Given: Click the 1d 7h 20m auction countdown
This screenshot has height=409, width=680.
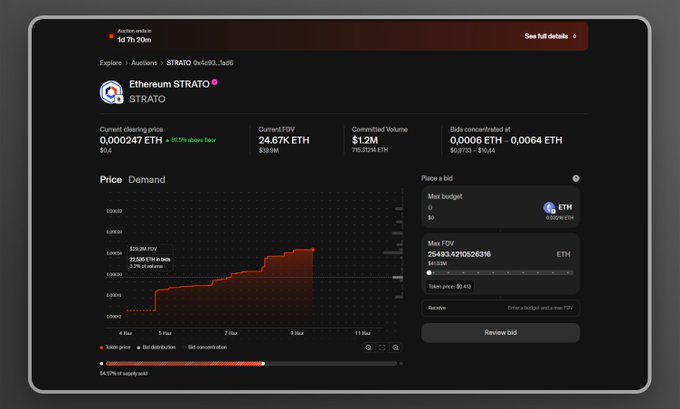Looking at the screenshot, I should coord(134,39).
